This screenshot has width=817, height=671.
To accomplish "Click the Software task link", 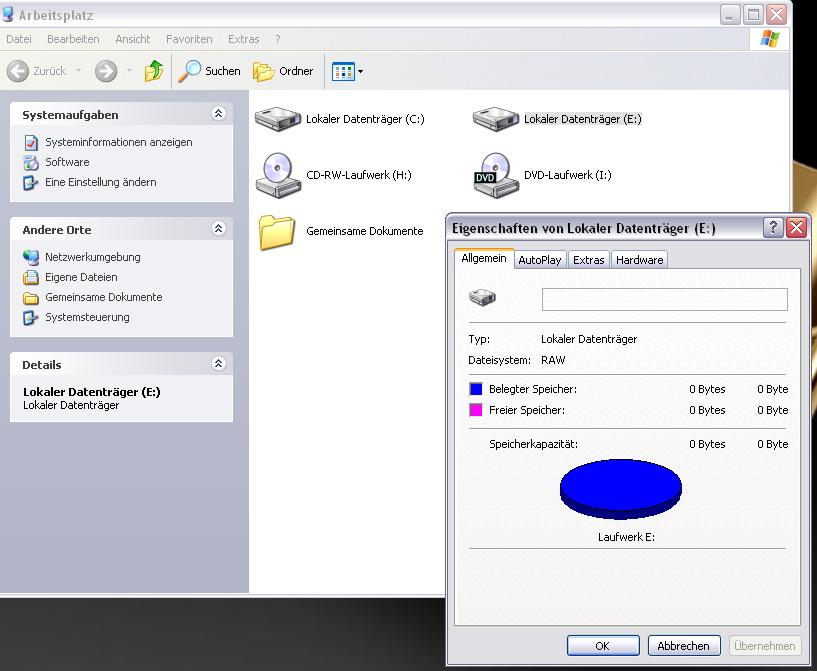I will coord(67,162).
